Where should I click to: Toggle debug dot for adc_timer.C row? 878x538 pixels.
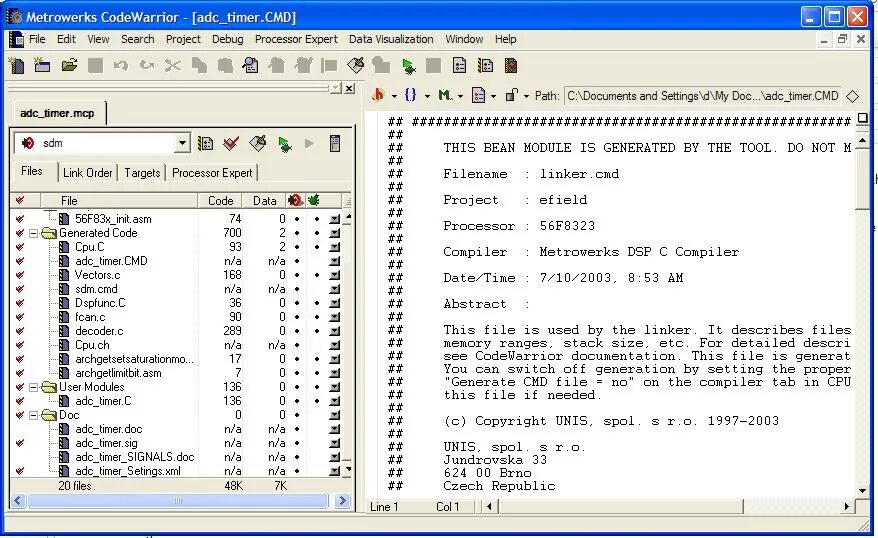pyautogui.click(x=317, y=401)
